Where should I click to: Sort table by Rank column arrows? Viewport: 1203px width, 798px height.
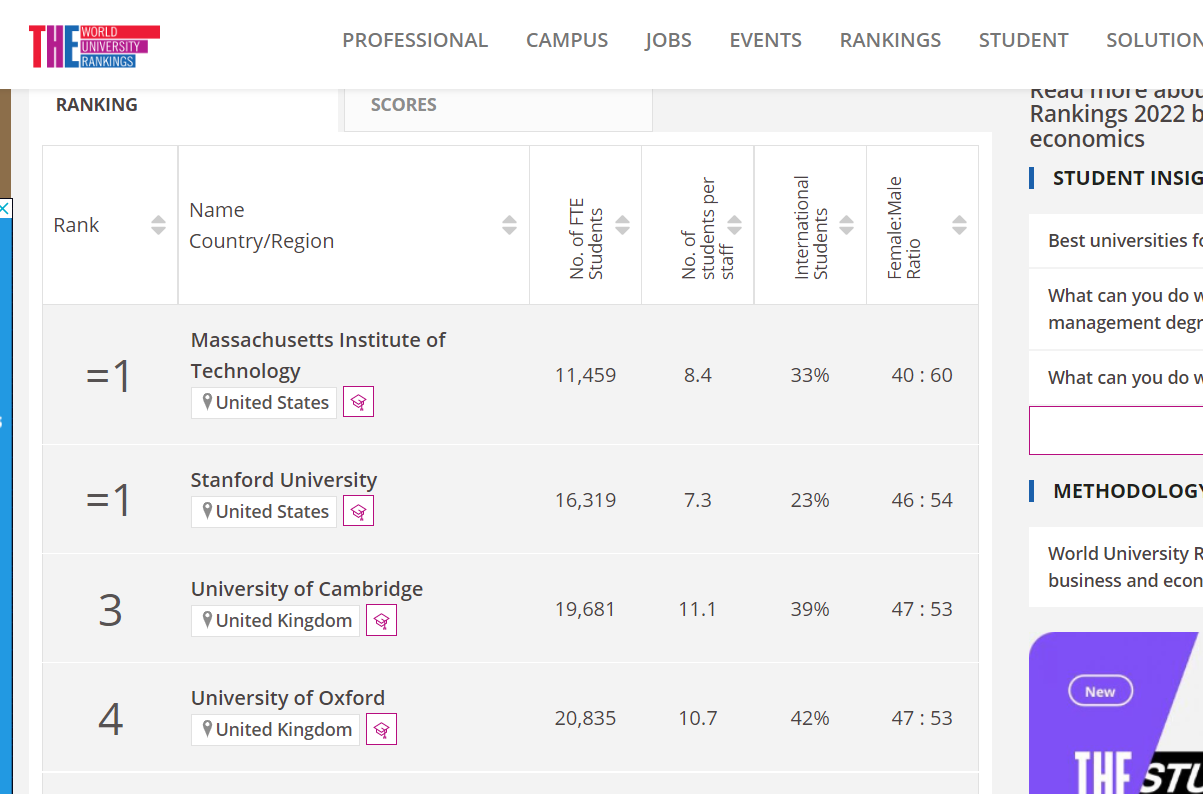click(158, 225)
